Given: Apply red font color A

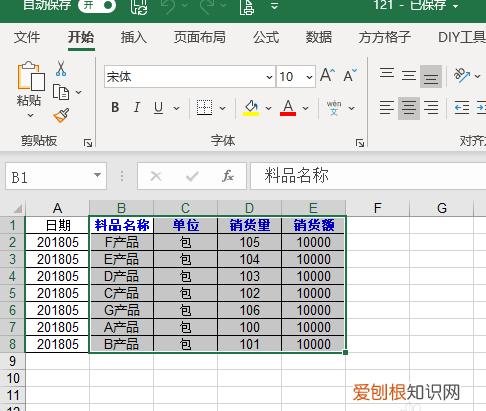Looking at the screenshot, I should (288, 108).
